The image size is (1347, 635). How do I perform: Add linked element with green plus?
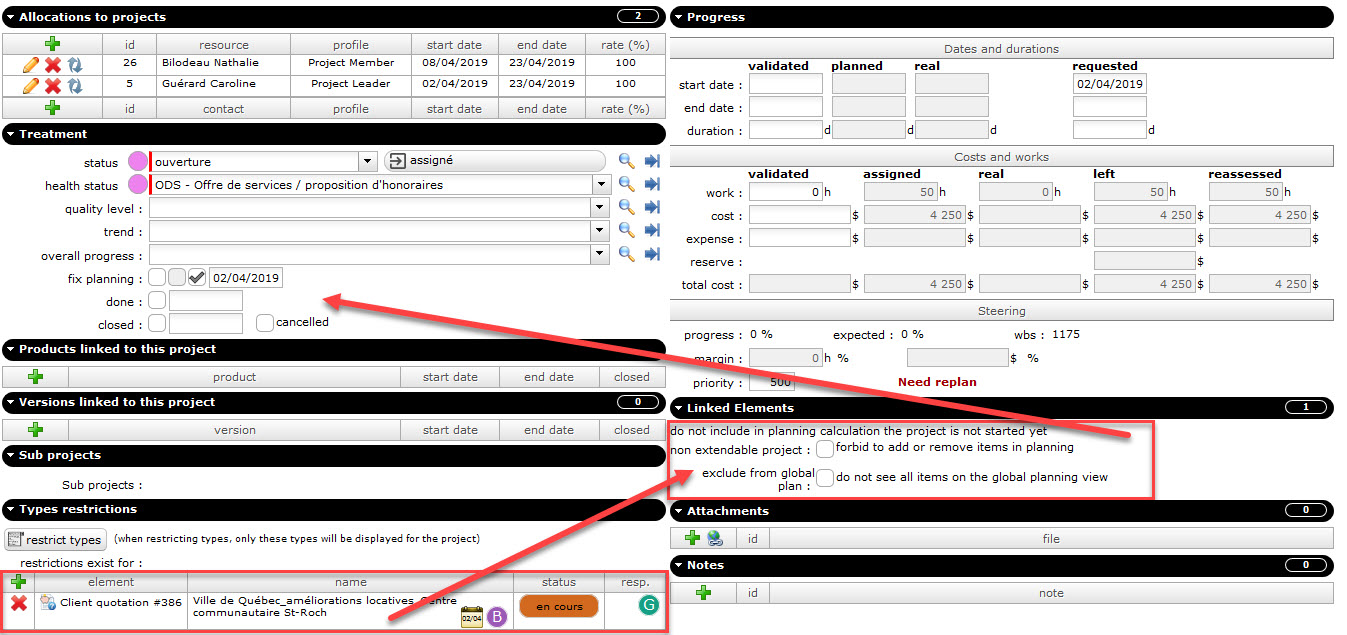(18, 581)
